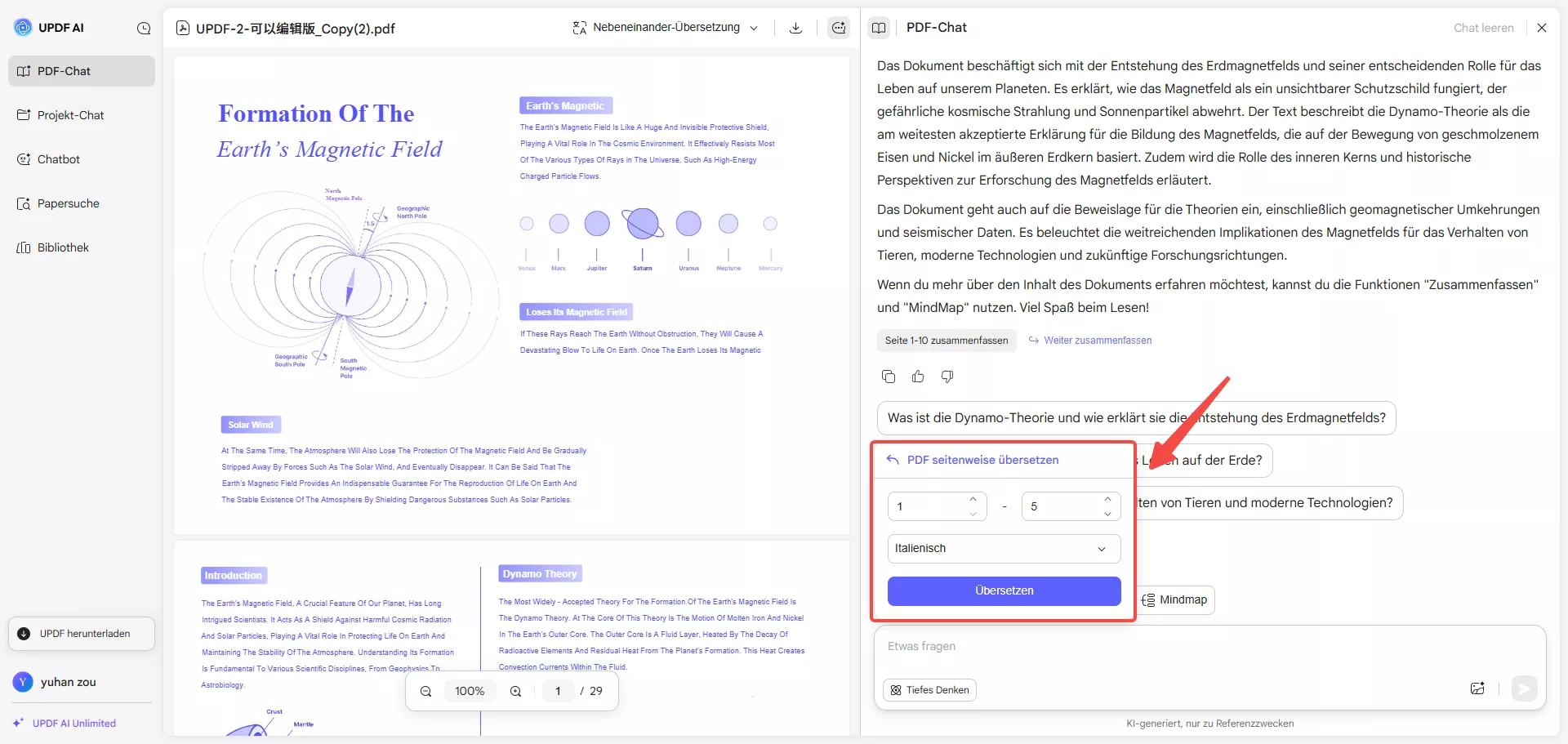Open Papersuche in the sidebar
This screenshot has height=744, width=1568.
(x=82, y=203)
